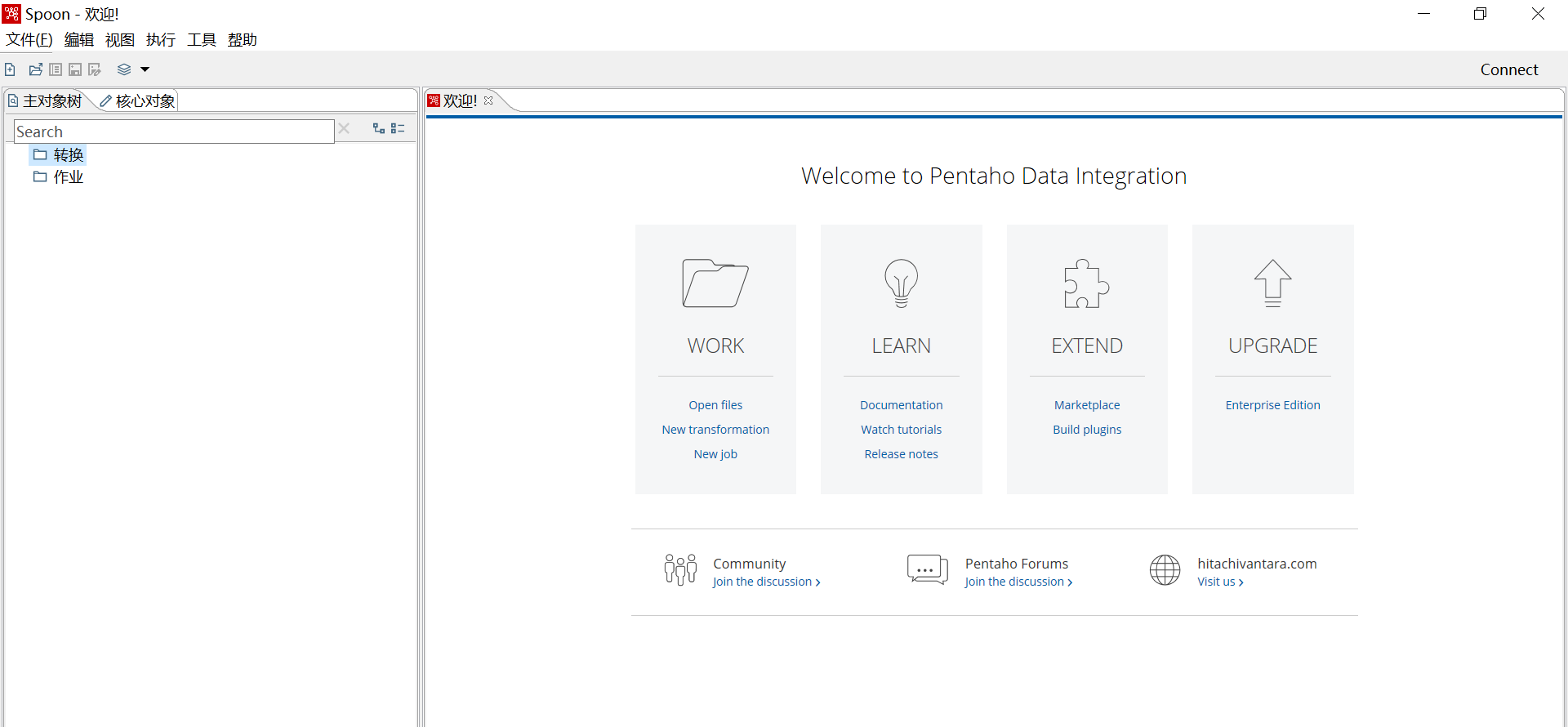Click the Community heading text
1568x727 pixels.
pyautogui.click(x=750, y=564)
